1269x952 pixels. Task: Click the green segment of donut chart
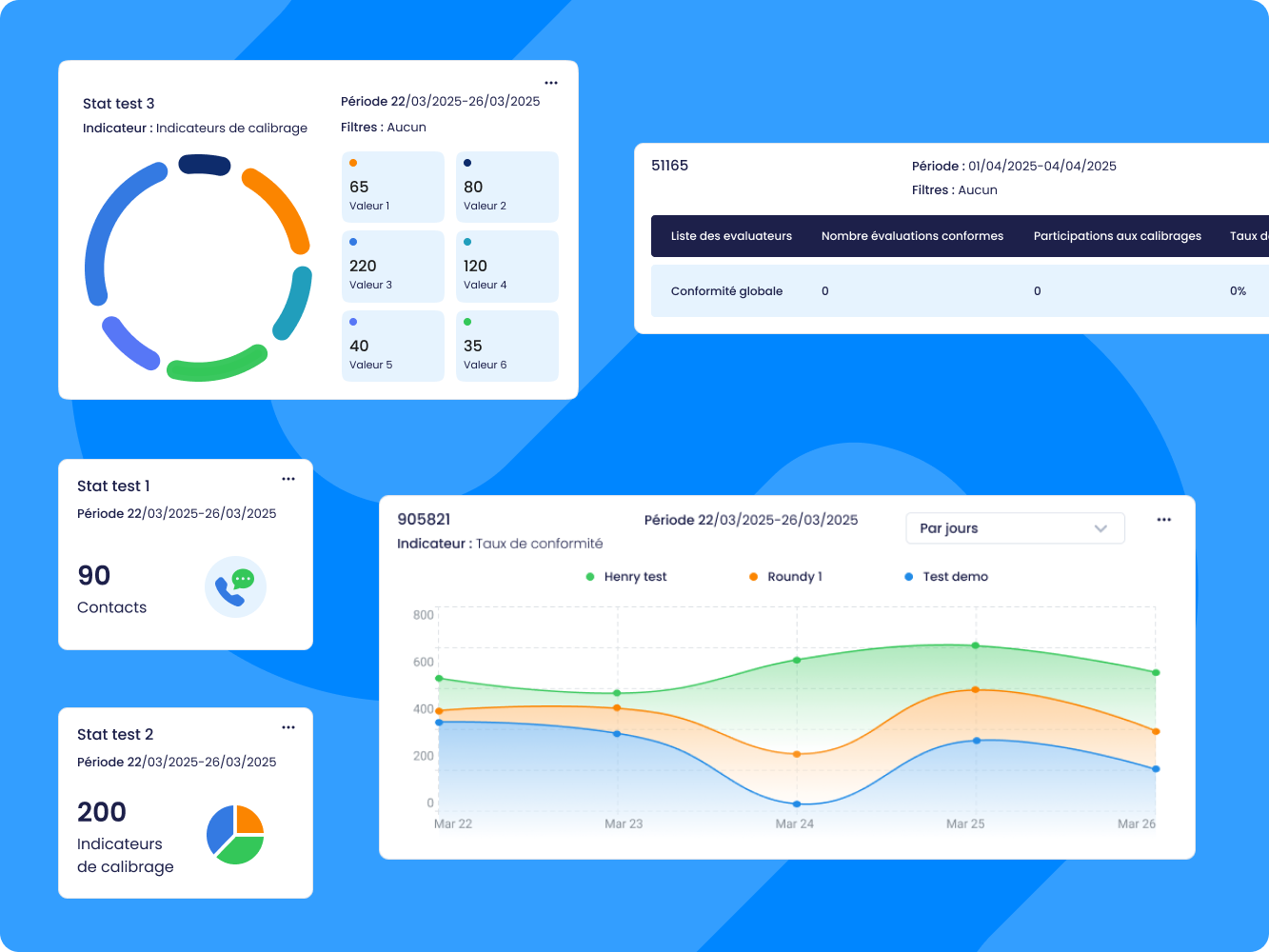(217, 366)
